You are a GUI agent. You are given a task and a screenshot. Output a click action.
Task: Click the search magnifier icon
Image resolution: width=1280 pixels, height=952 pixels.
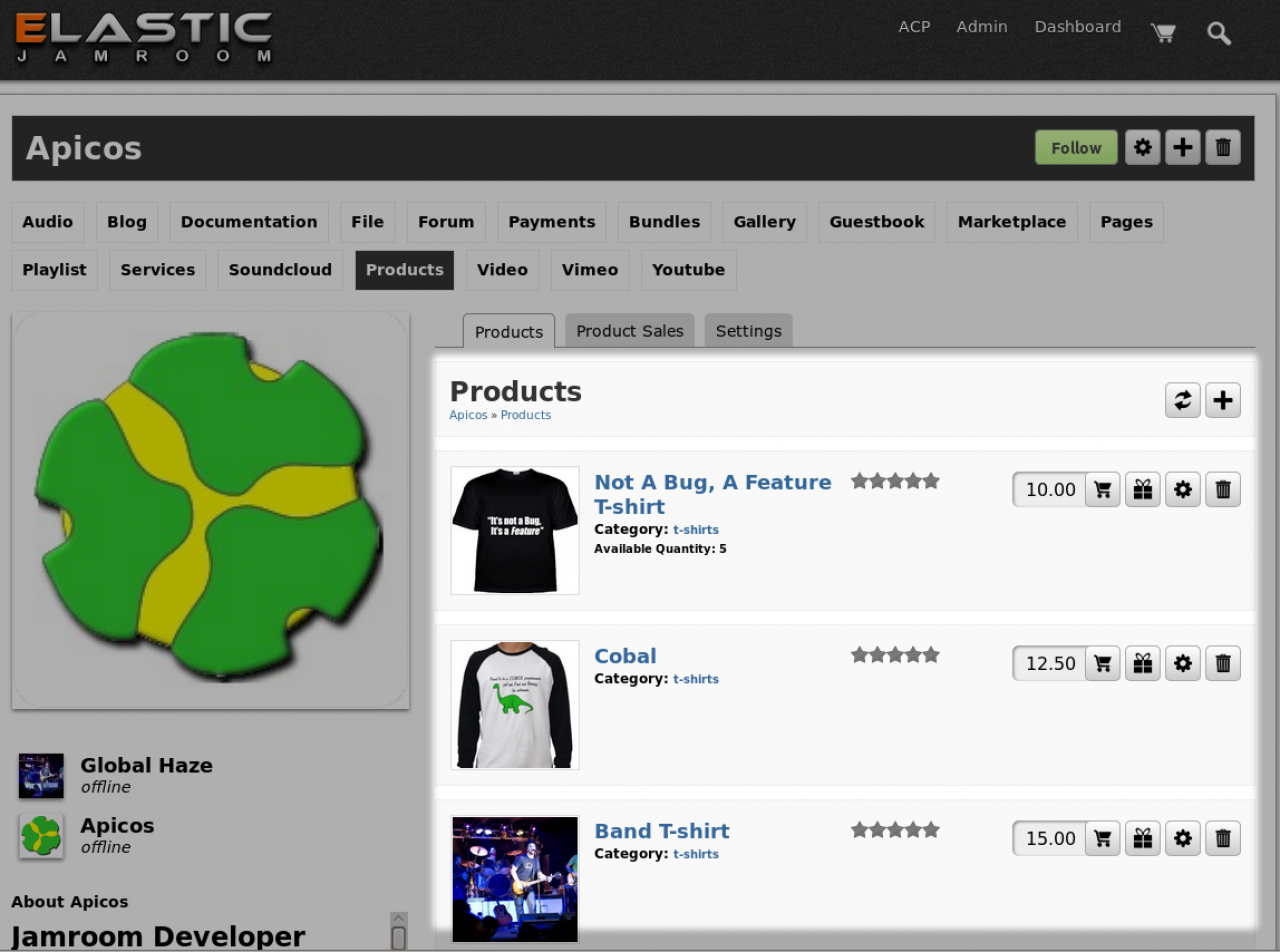click(1218, 33)
